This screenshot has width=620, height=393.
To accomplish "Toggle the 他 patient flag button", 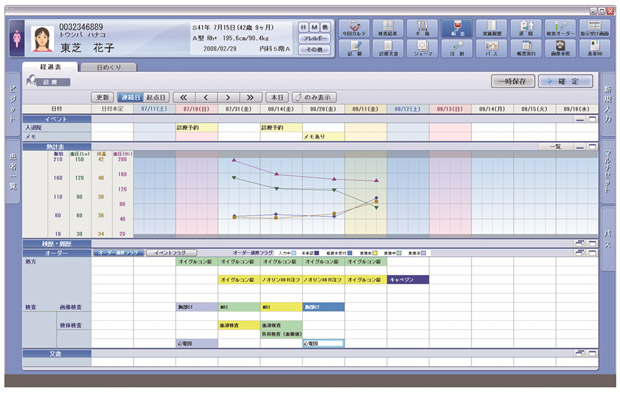I will click(x=325, y=27).
